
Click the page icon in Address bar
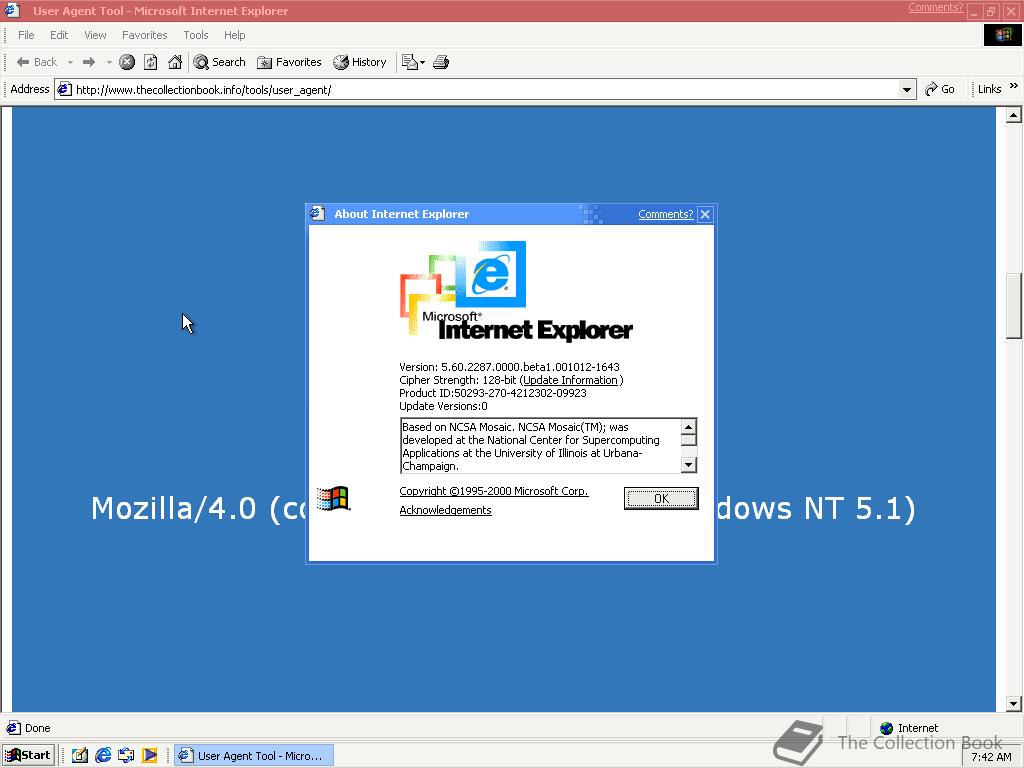click(64, 89)
